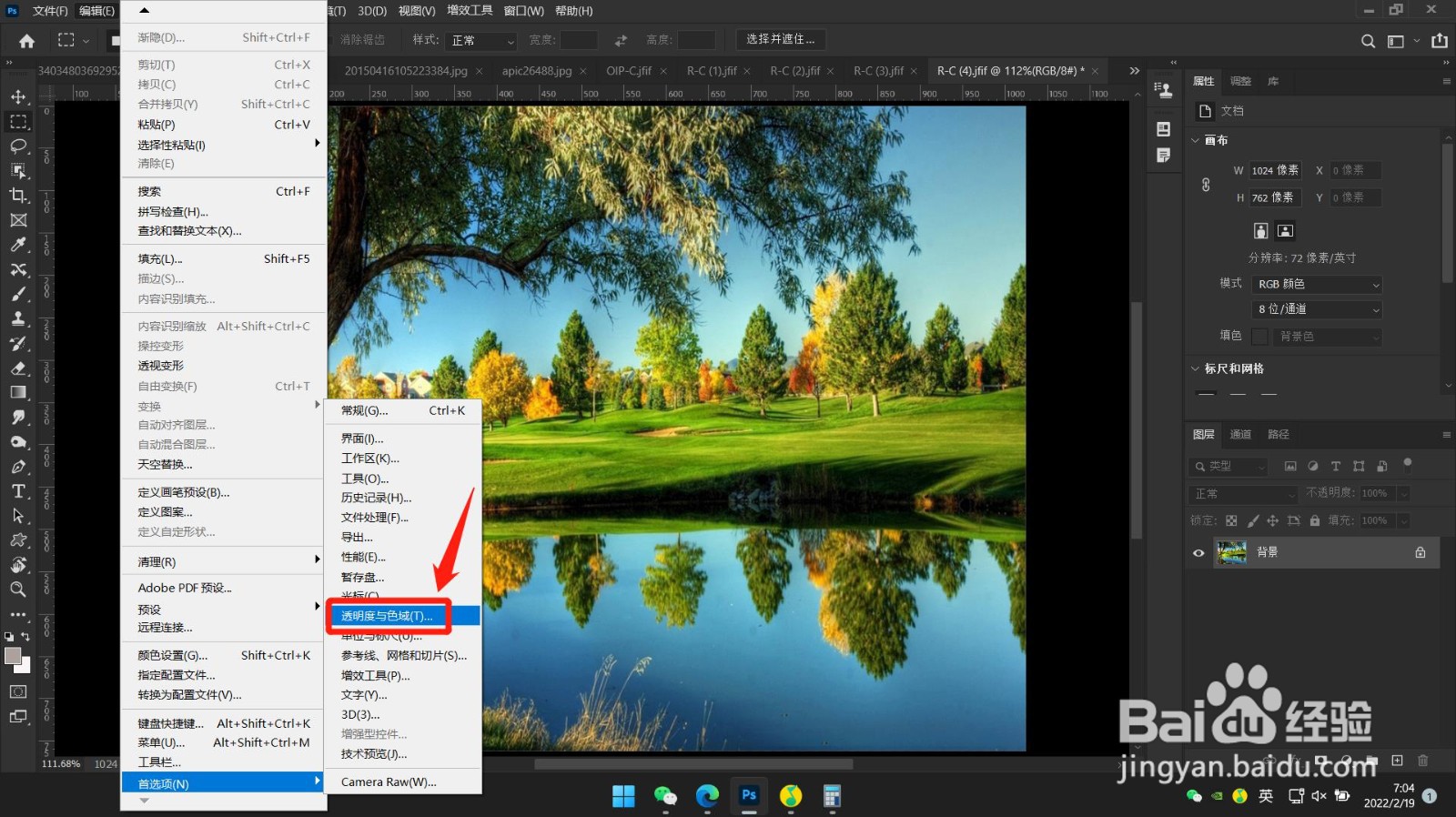Select the Clone Stamp tool
This screenshot has width=1456, height=817.
pos(18,318)
